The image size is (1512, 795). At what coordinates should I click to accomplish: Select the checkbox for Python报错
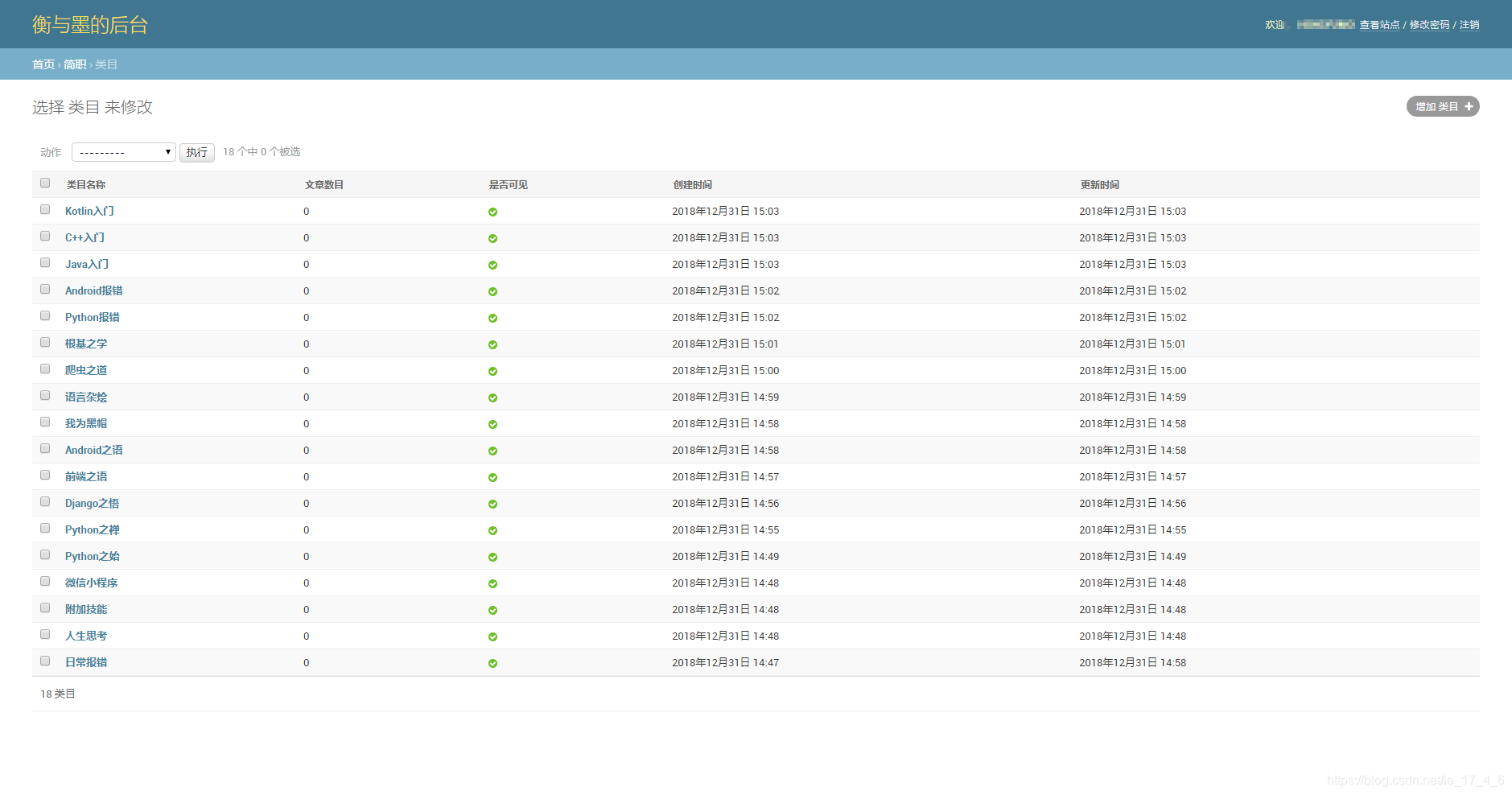click(45, 315)
